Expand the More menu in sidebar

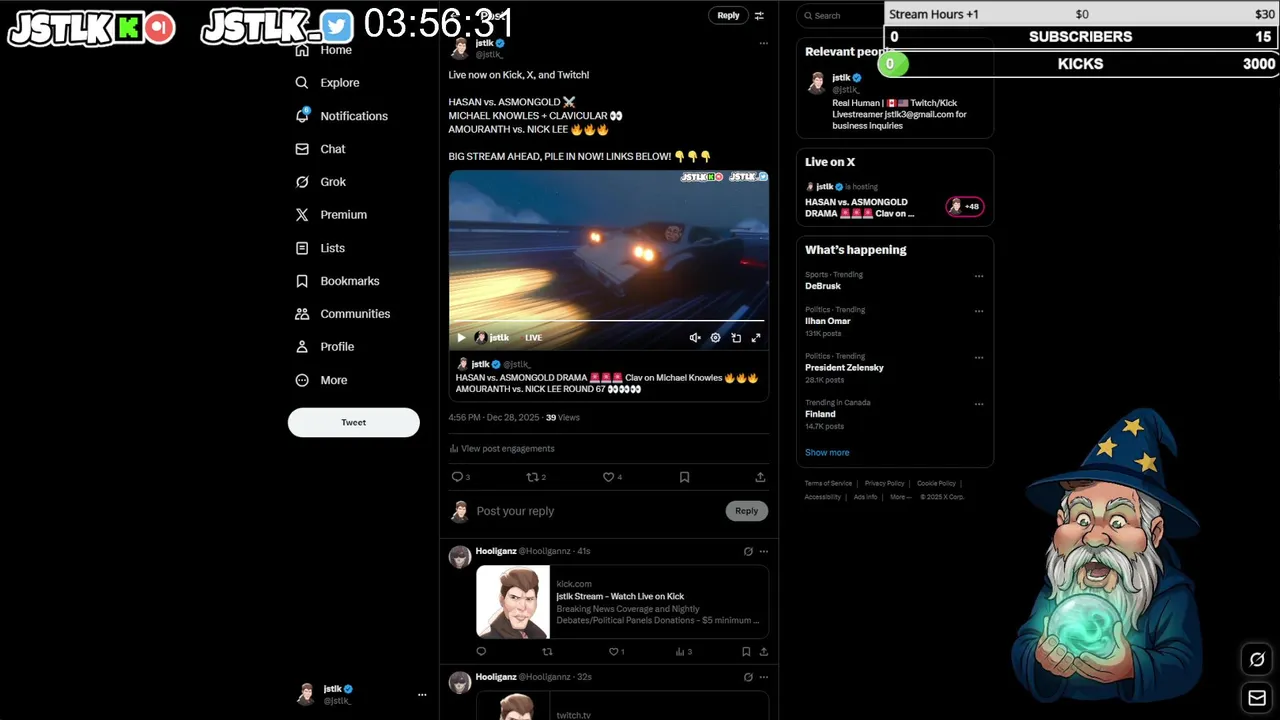click(x=321, y=380)
